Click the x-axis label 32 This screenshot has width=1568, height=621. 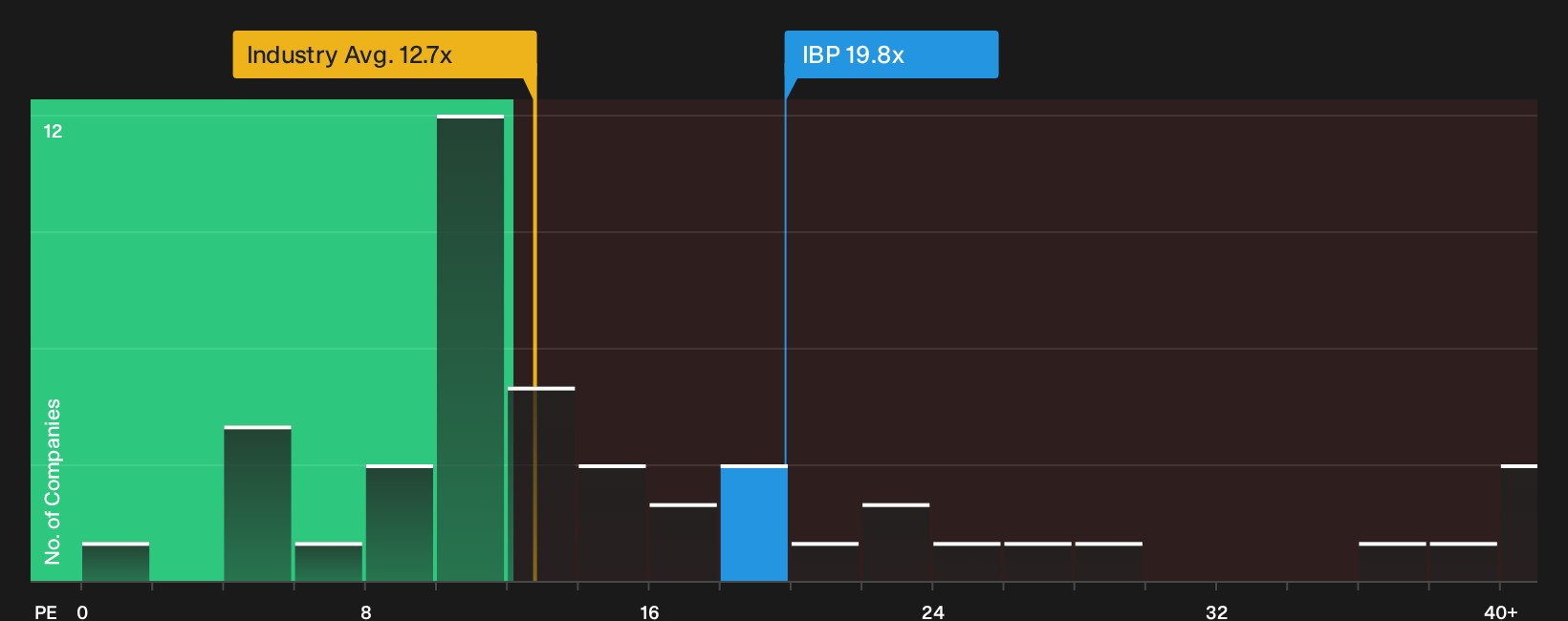tap(1216, 611)
